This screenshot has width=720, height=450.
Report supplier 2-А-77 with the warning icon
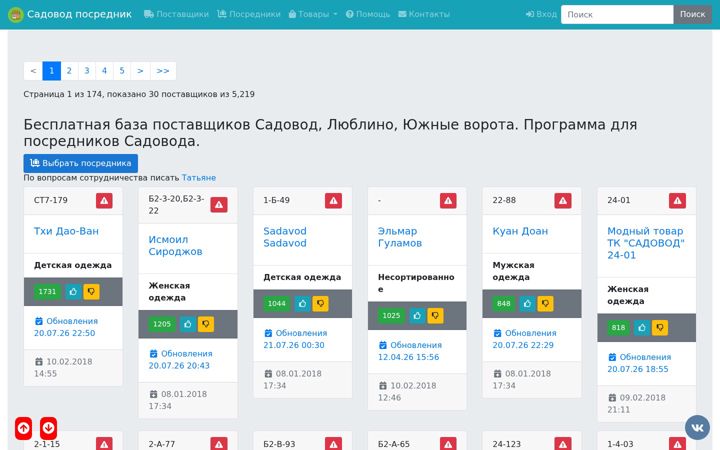click(219, 444)
